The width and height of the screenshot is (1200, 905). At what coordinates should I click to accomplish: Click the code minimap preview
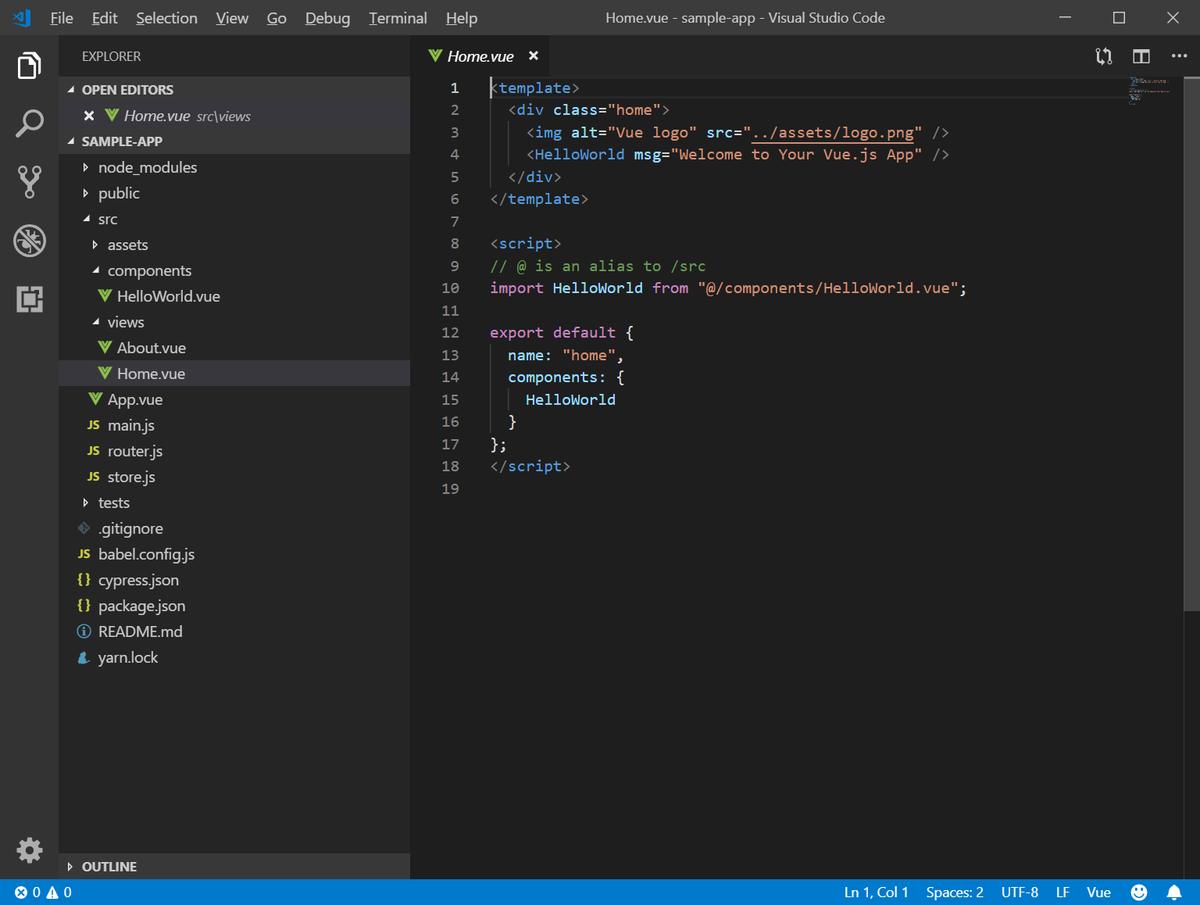[1150, 90]
